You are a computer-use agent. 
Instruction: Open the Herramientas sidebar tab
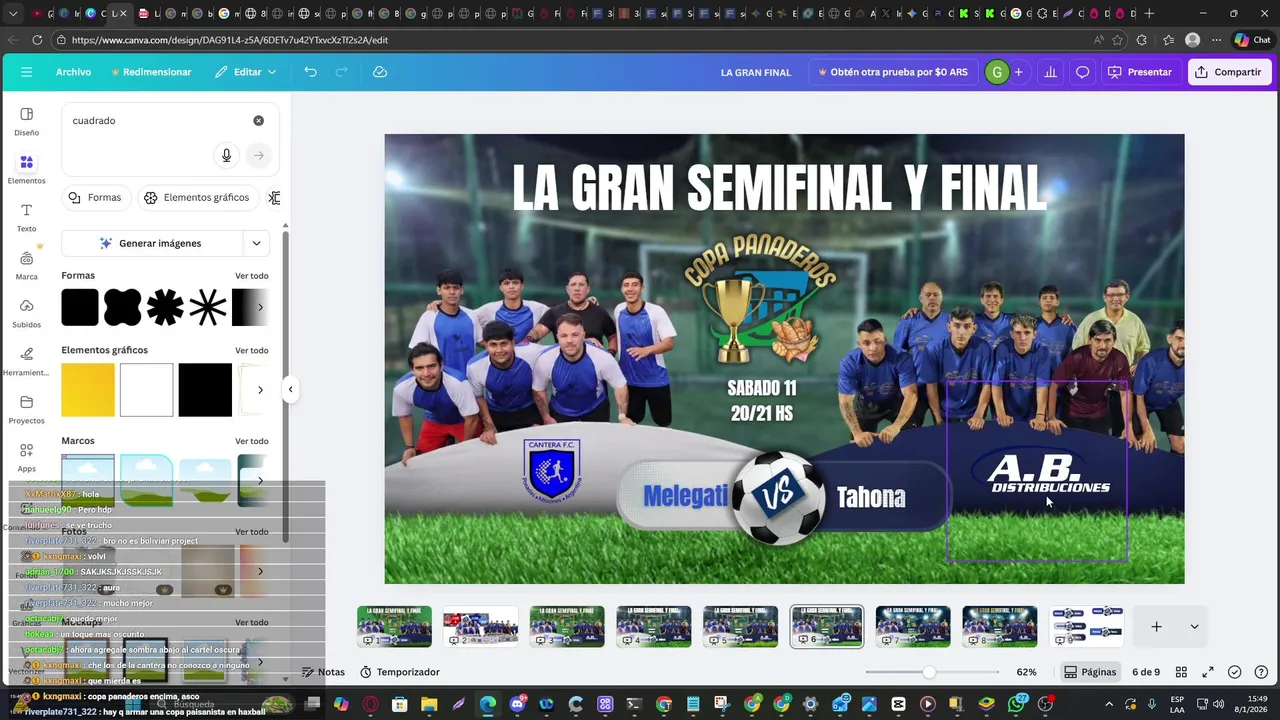(x=27, y=361)
